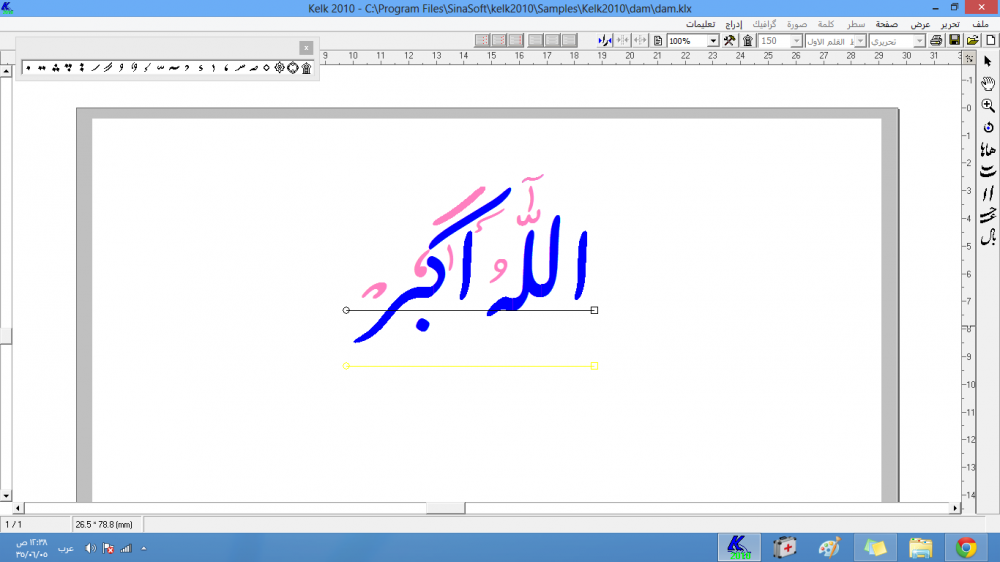Select single dot mark in palette
Image resolution: width=1000 pixels, height=562 pixels.
coord(28,68)
